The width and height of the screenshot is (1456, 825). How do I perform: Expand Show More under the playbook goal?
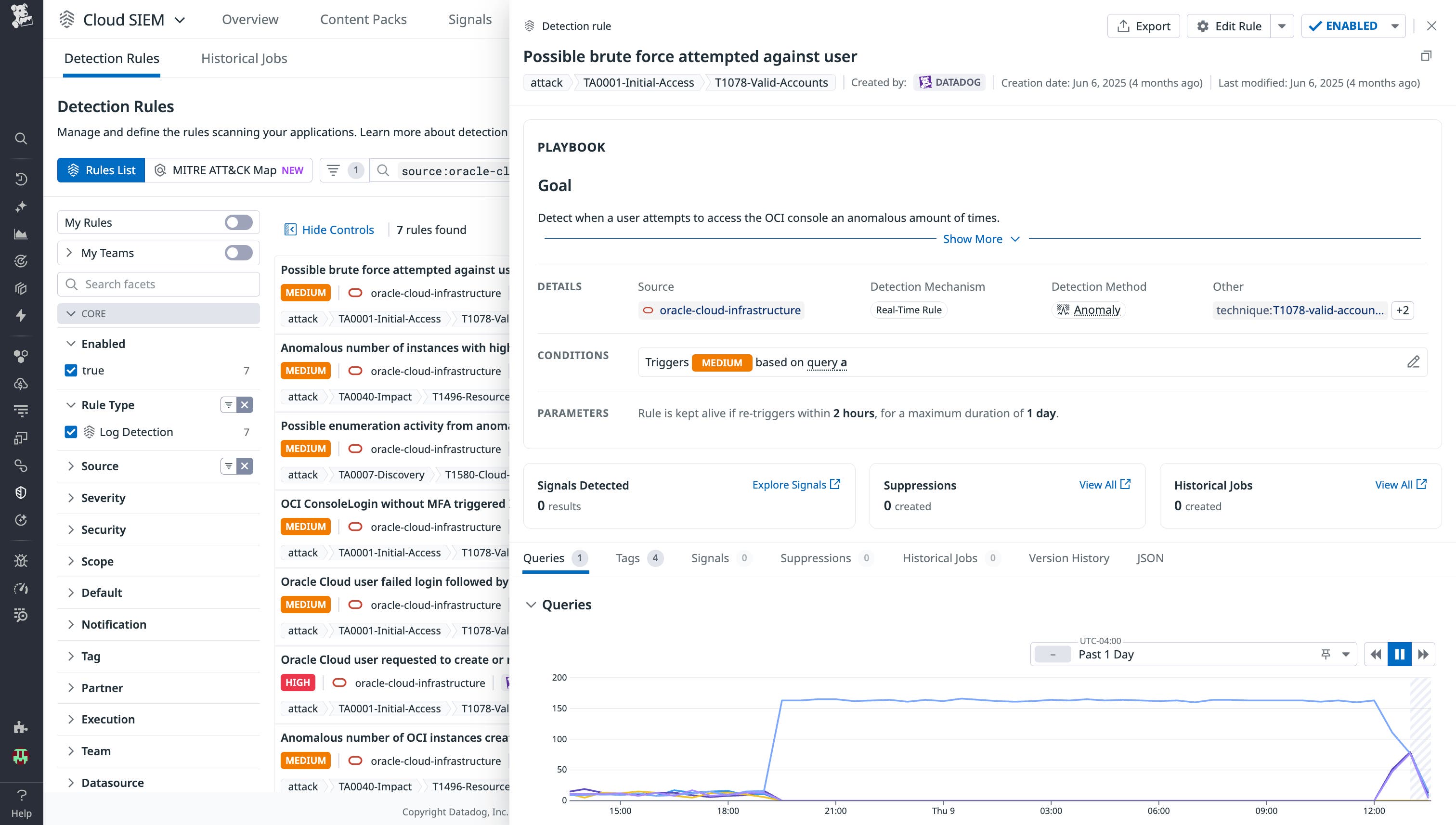980,239
